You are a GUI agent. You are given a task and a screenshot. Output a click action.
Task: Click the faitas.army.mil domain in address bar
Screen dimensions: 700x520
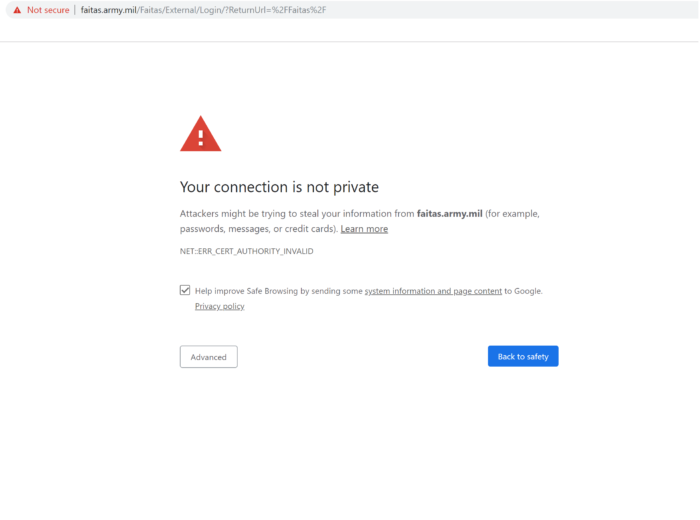[x=109, y=10]
